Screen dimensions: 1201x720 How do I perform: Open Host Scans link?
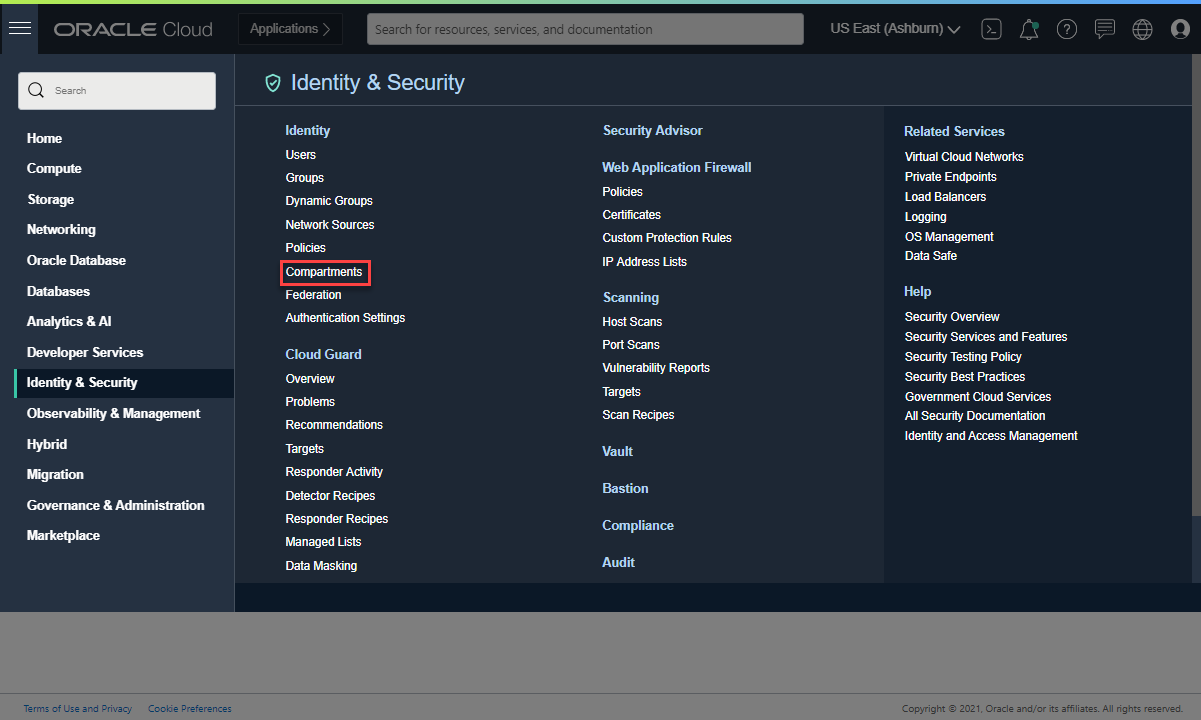[x=632, y=322]
